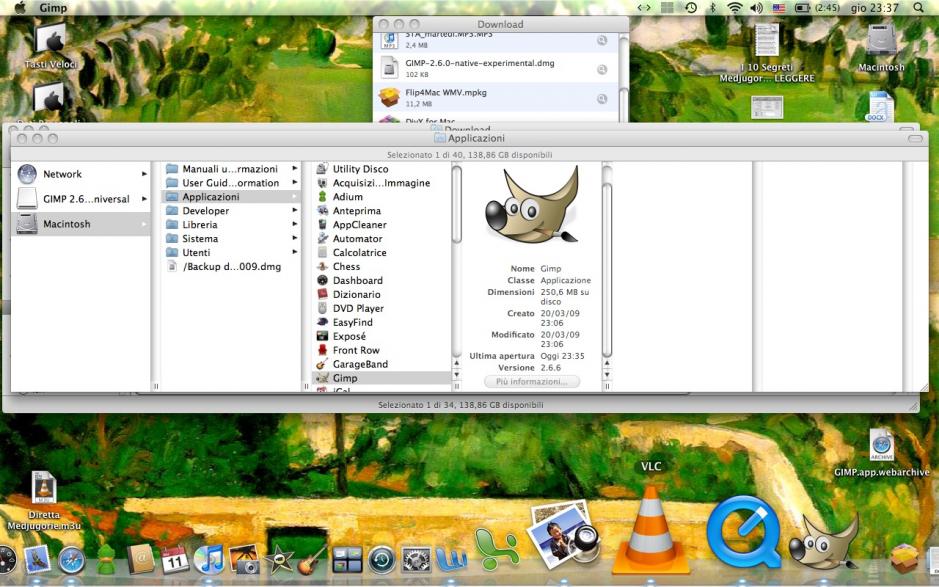Expand the Utenti folder arrow
This screenshot has height=587, width=939.
point(295,252)
